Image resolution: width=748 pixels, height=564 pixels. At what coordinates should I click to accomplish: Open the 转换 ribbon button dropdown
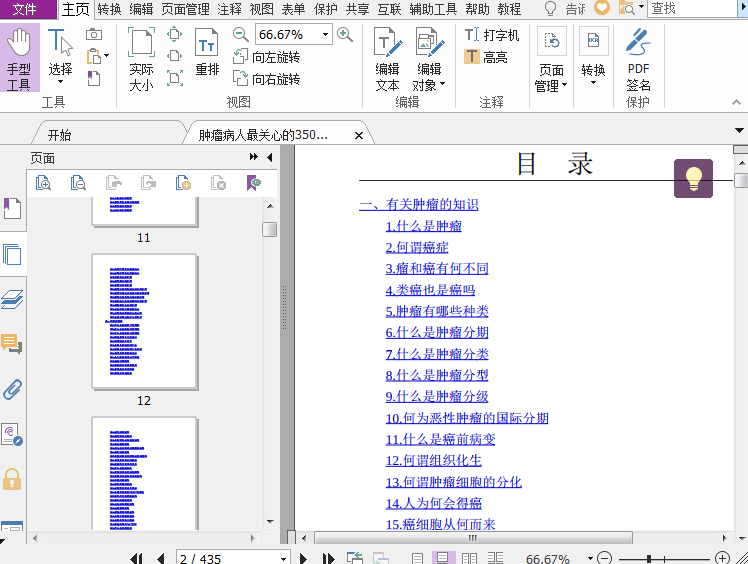click(593, 83)
